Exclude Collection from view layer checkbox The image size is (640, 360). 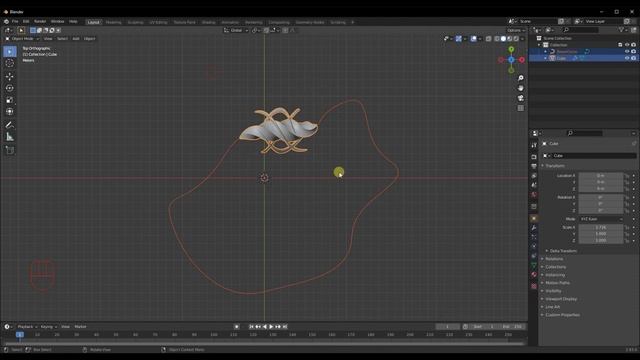pos(620,45)
